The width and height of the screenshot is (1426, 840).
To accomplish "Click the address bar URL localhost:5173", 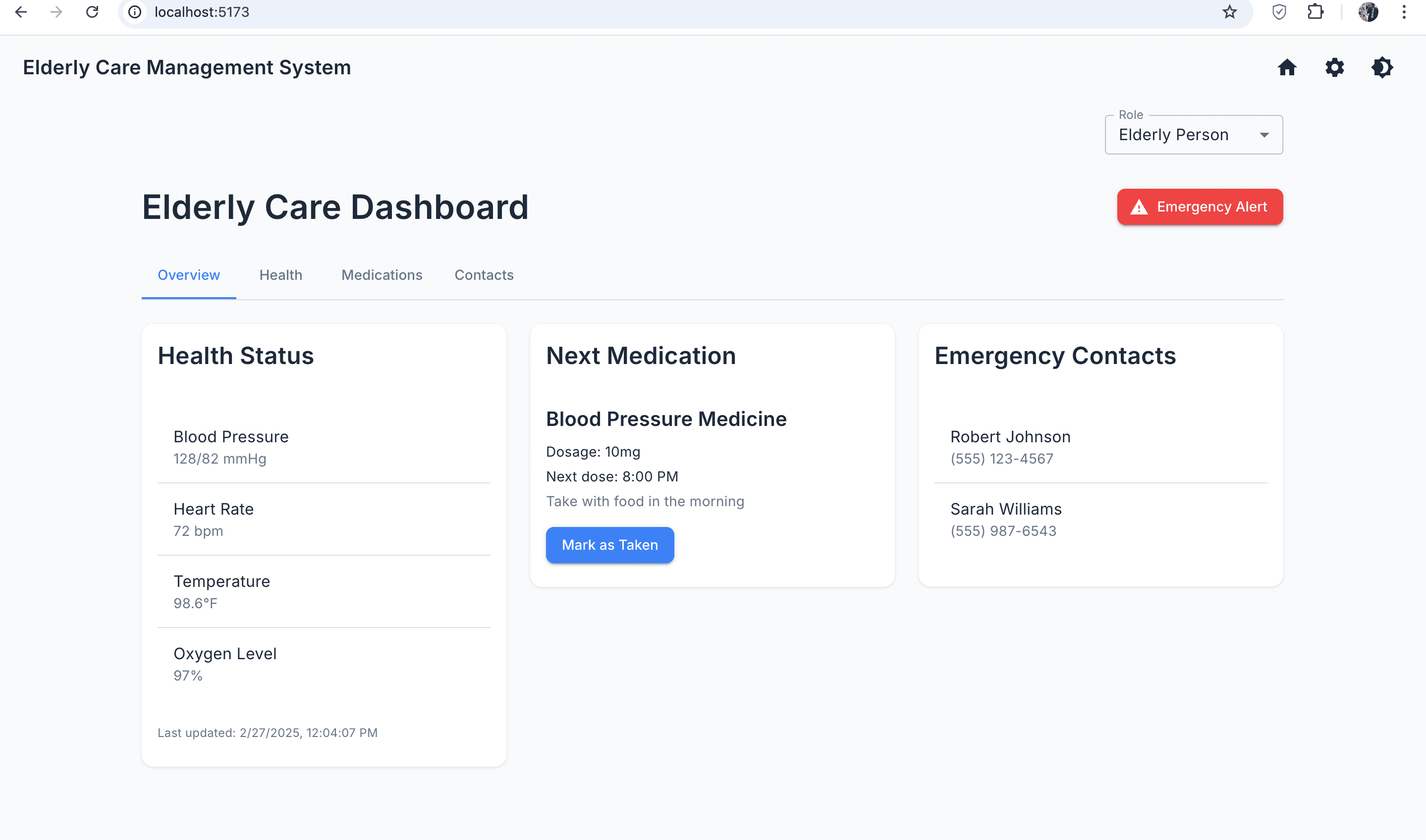I will tap(202, 12).
